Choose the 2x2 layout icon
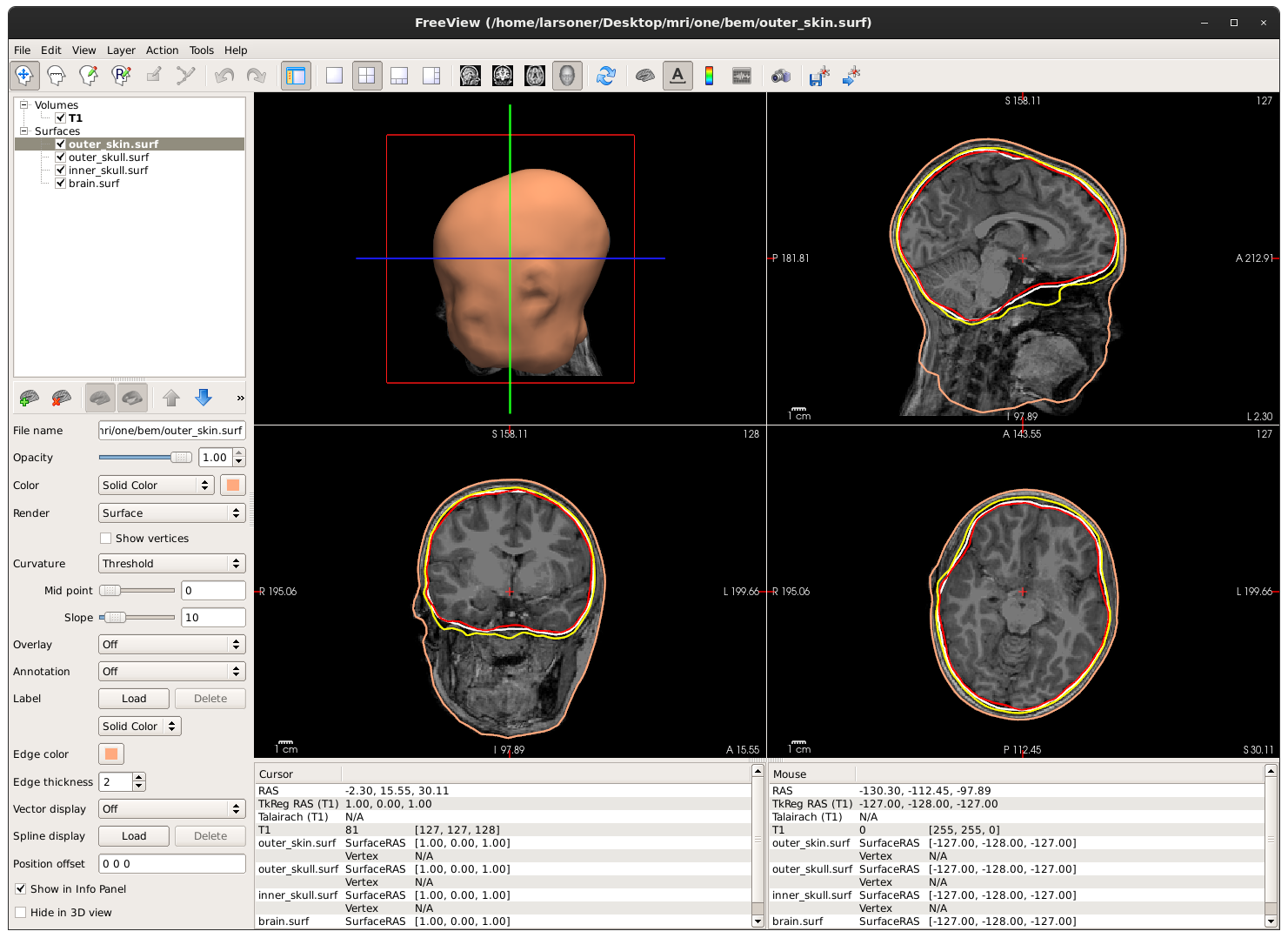Viewport: 1288px width, 938px height. point(367,76)
